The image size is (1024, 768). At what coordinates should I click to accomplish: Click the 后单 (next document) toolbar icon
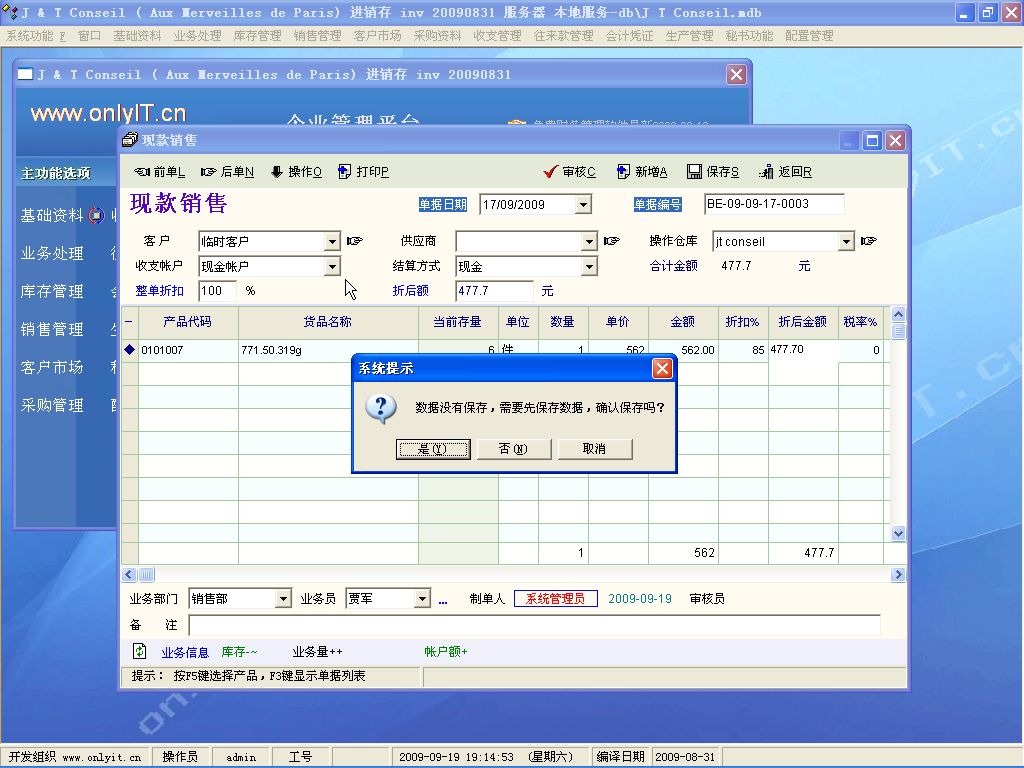point(209,172)
